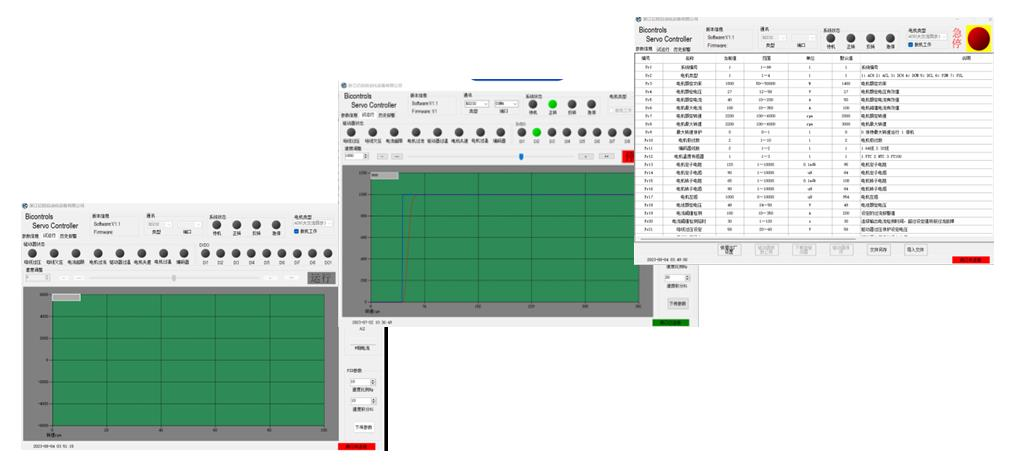Image resolution: width=1014 pixels, height=467 pixels.
Task: Click the lit green D2 indicator lamp
Action: (x=537, y=132)
